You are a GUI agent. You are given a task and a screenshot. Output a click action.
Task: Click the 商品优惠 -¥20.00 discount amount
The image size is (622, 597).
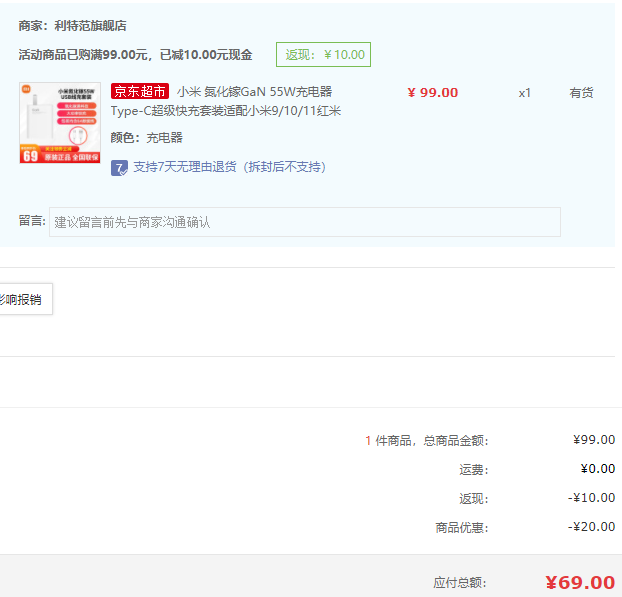pos(592,527)
